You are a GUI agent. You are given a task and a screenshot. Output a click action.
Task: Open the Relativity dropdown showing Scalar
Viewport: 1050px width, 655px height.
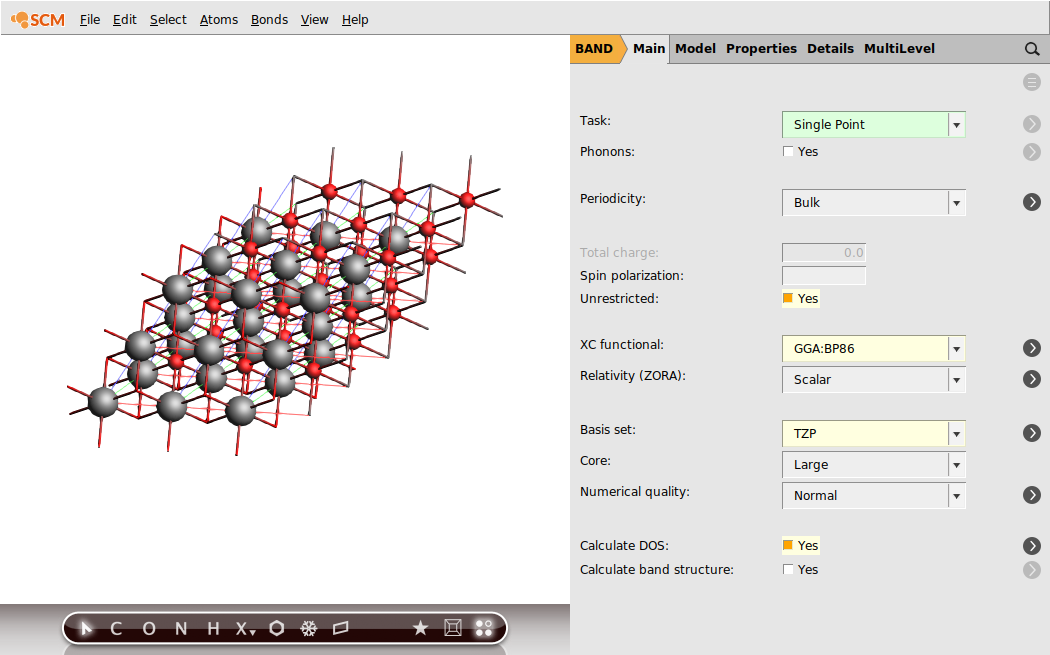coord(873,379)
